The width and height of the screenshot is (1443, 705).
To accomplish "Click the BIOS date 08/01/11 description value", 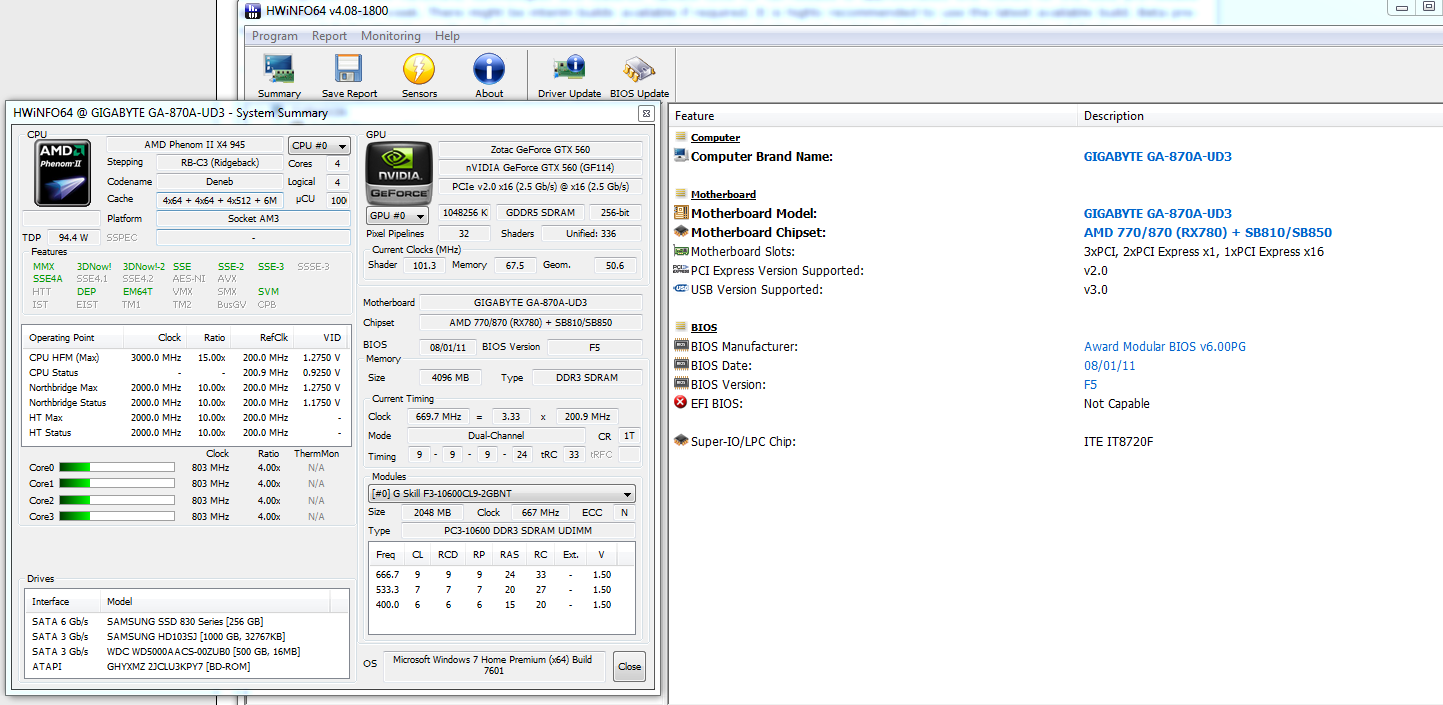I will pyautogui.click(x=1109, y=366).
